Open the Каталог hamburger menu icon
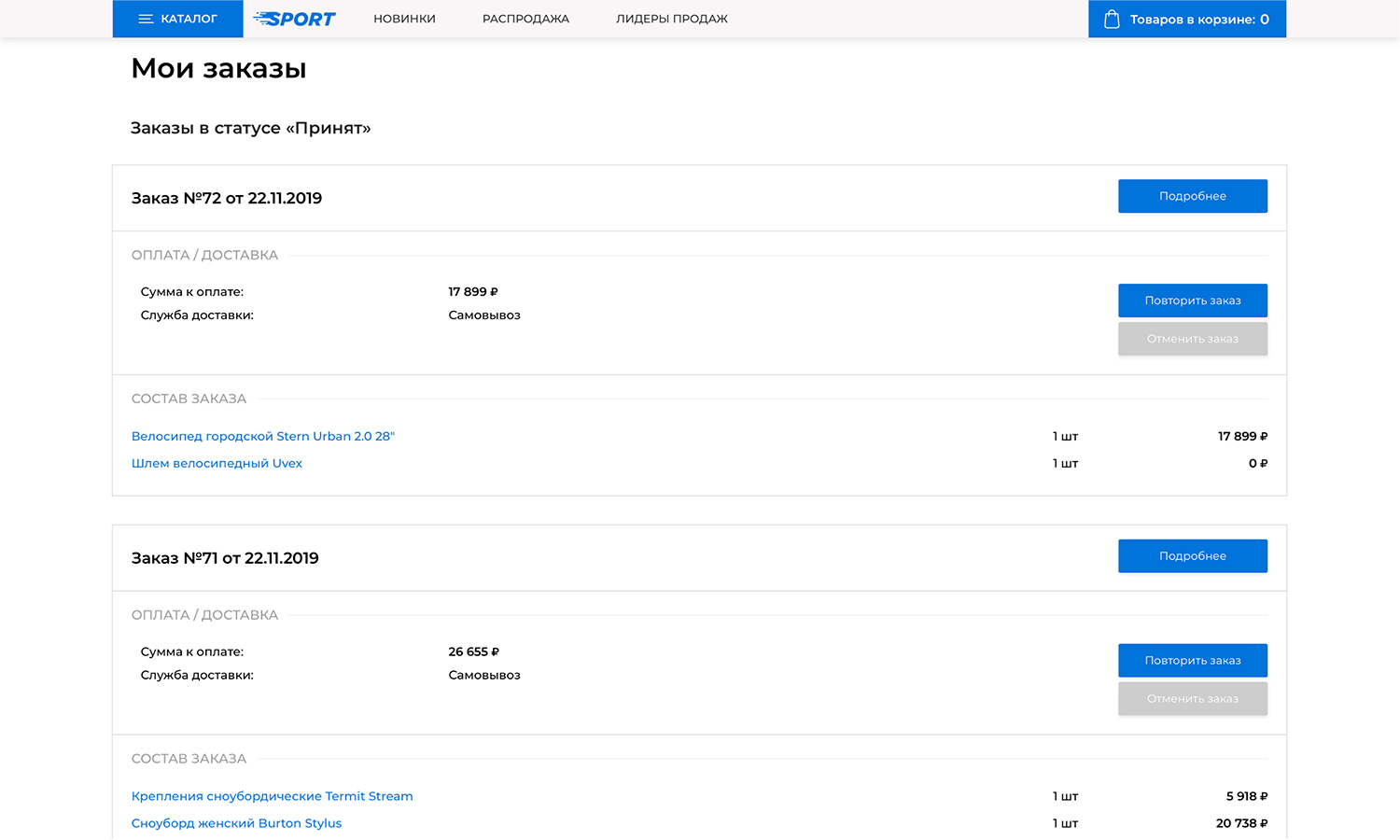The image size is (1400, 840). (146, 19)
